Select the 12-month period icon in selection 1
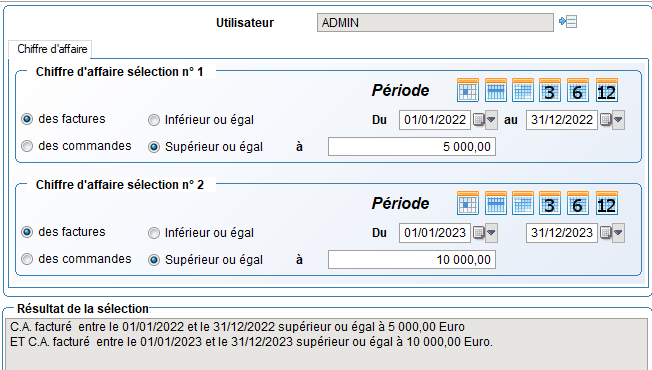Screen dimensions: 652x370 coord(606,90)
